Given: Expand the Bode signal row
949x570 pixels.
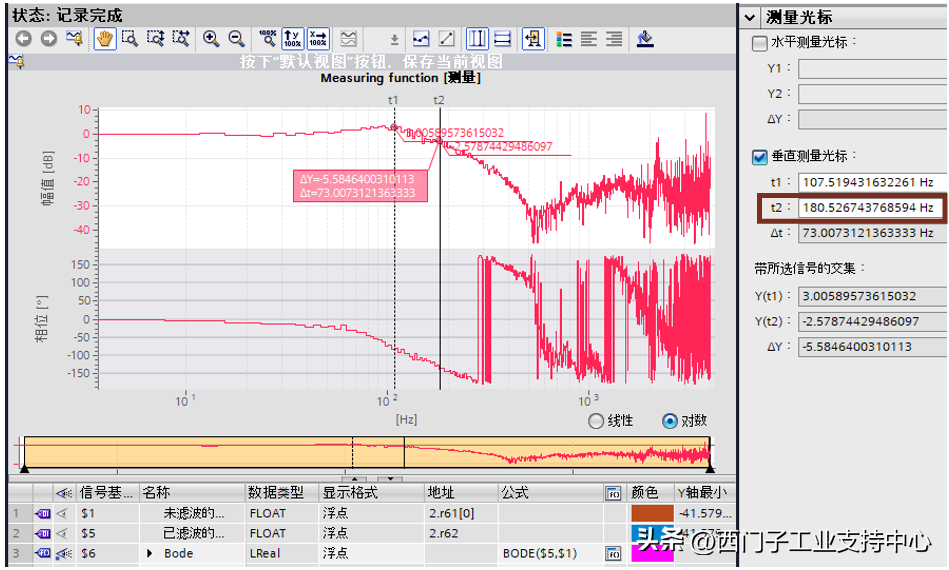Looking at the screenshot, I should pyautogui.click(x=151, y=553).
